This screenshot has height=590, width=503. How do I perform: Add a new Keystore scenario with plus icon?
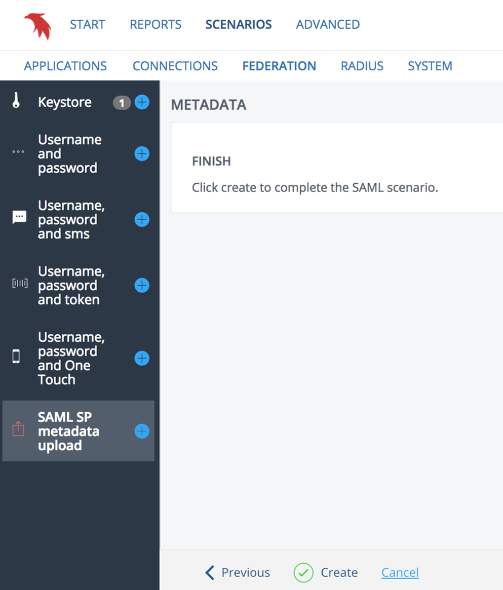pos(142,102)
